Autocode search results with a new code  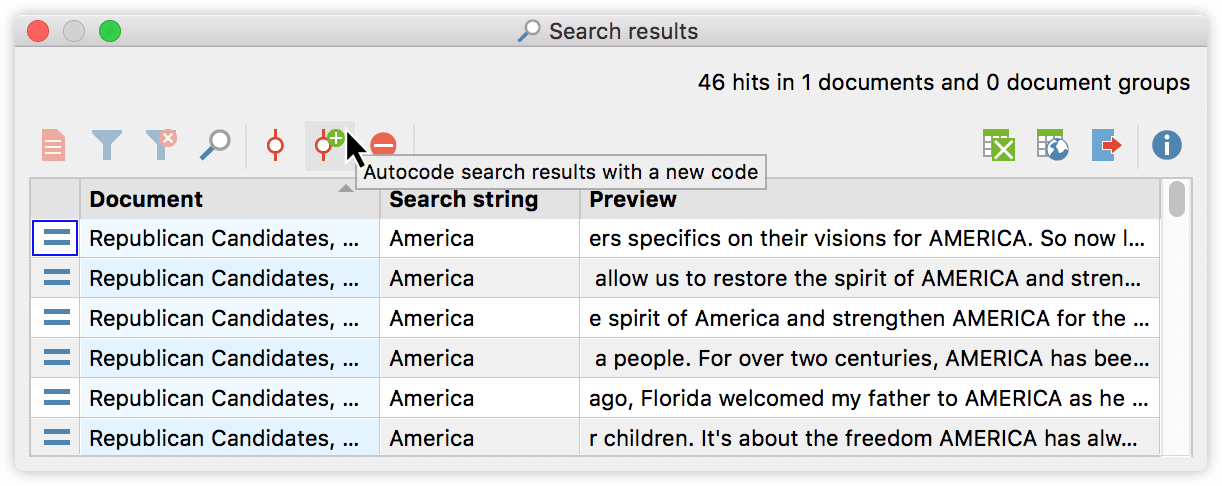coord(328,146)
